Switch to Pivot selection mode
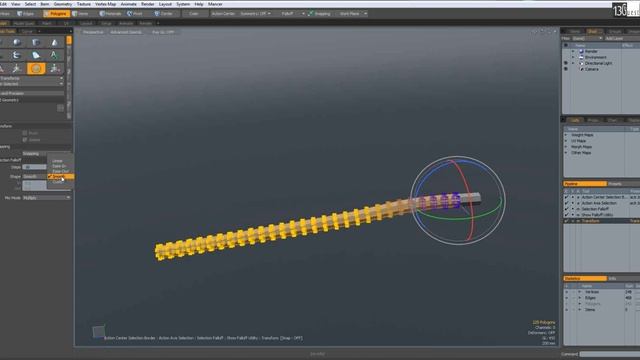The image size is (640, 360). tap(135, 13)
